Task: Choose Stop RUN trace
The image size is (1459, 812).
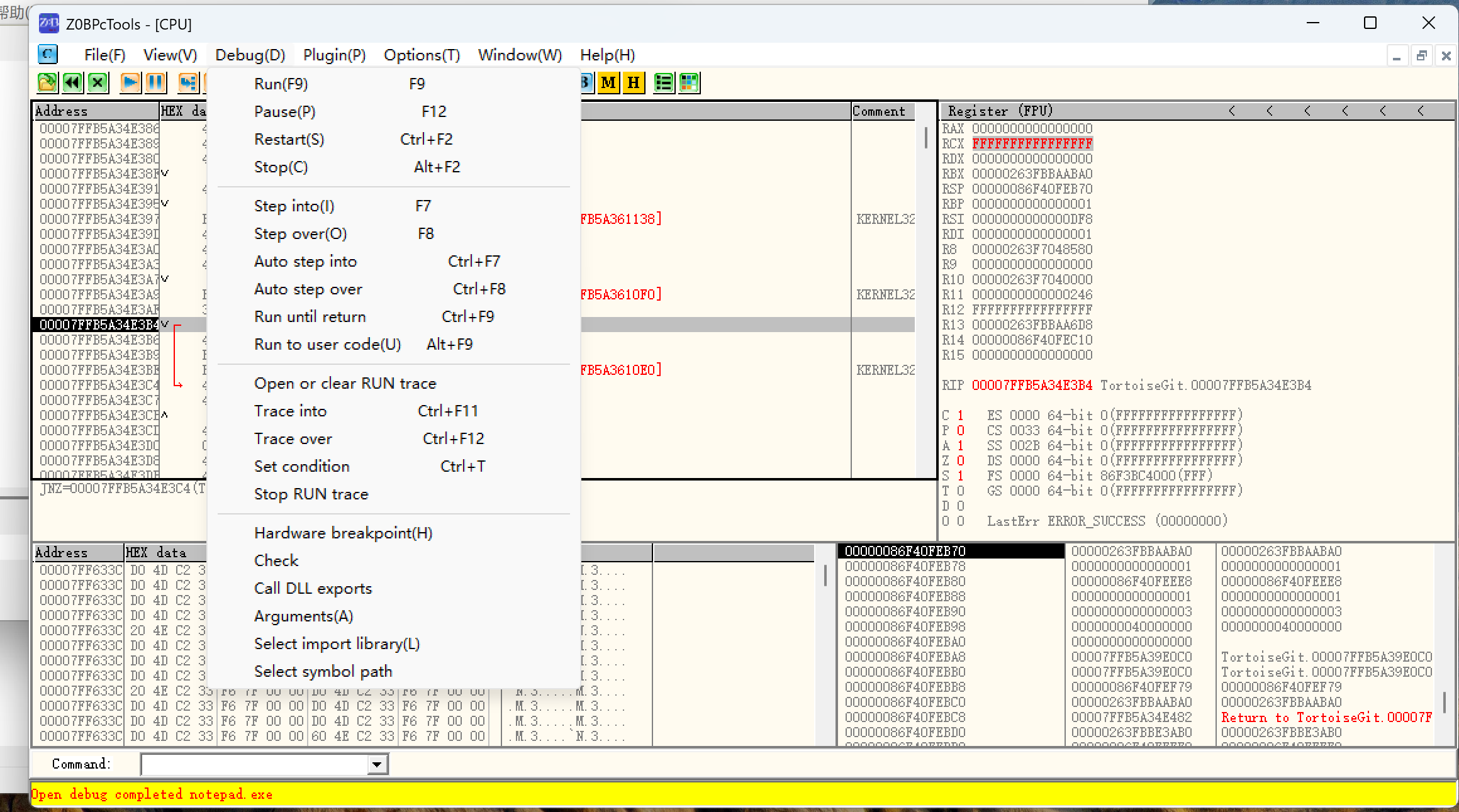Action: point(394,494)
